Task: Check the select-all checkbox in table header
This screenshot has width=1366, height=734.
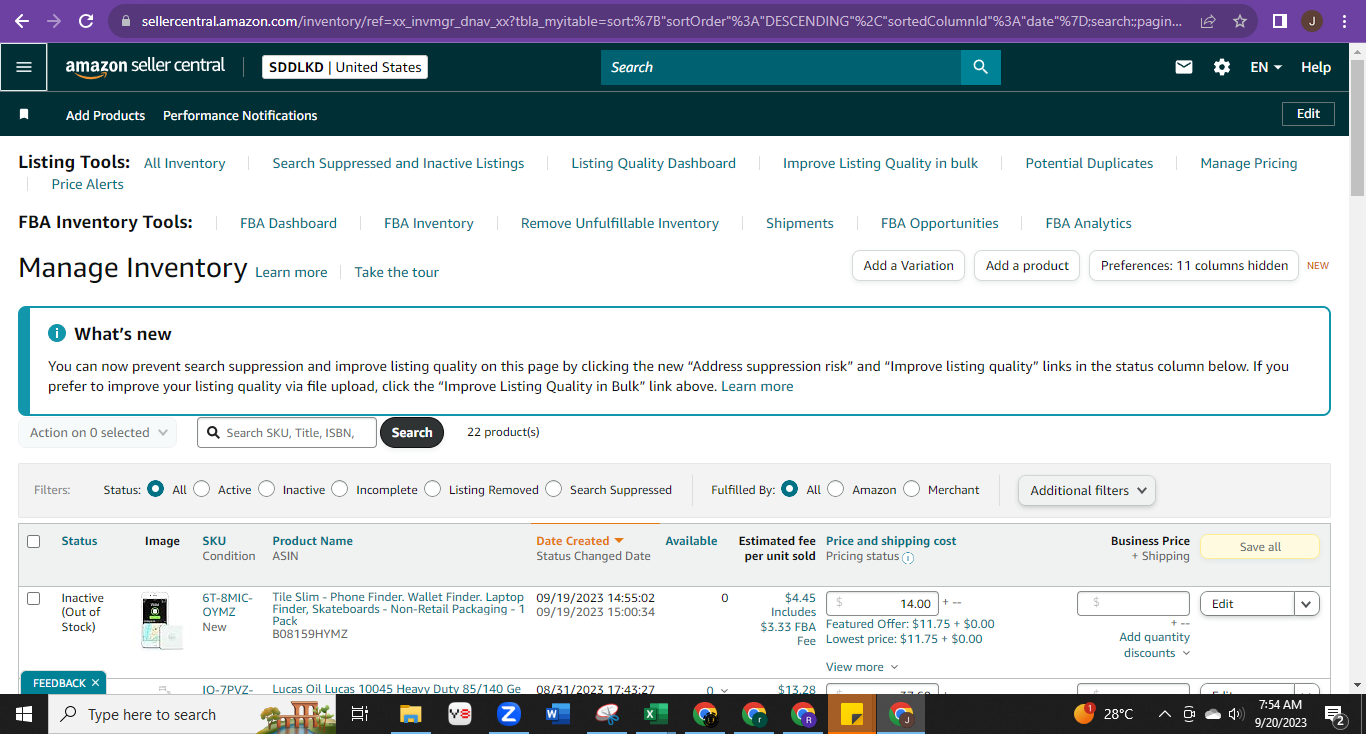Action: pos(34,541)
